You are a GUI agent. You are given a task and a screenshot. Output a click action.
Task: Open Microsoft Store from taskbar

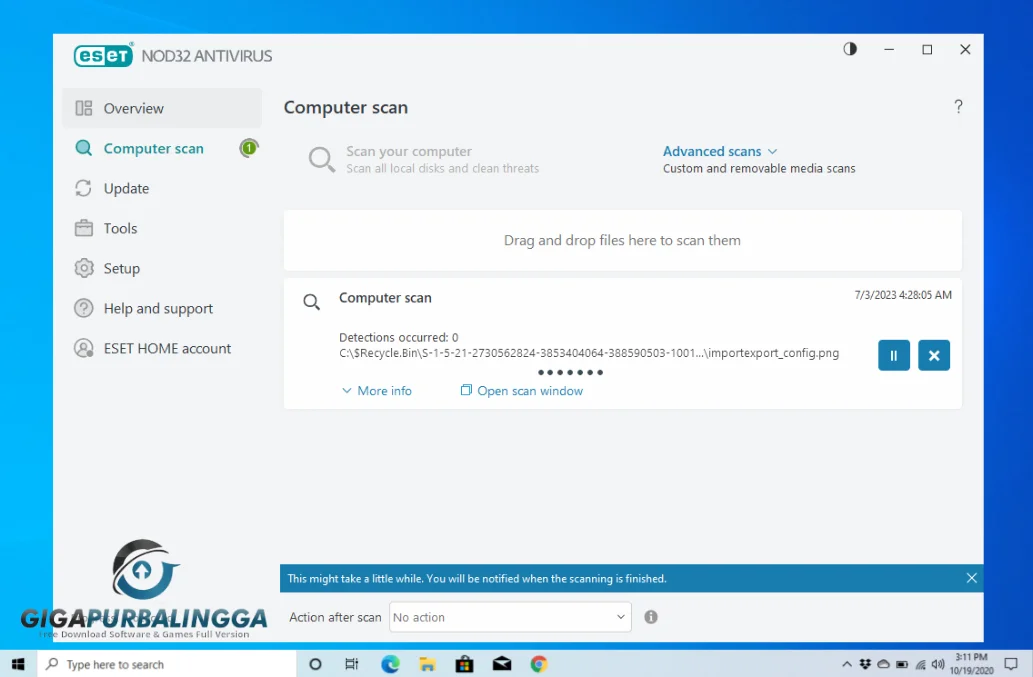(x=464, y=664)
